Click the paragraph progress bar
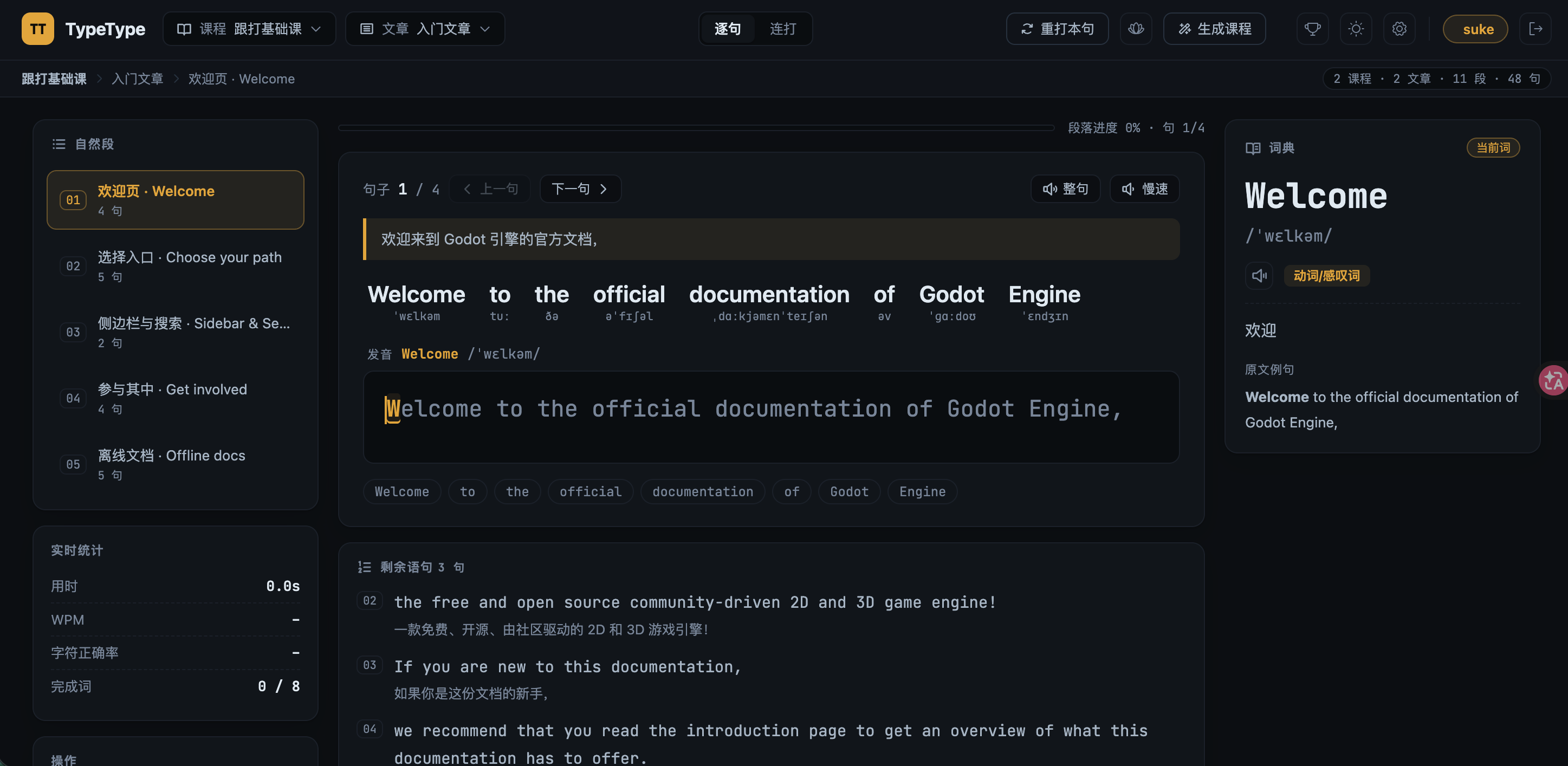The height and width of the screenshot is (766, 1568). coord(696,128)
